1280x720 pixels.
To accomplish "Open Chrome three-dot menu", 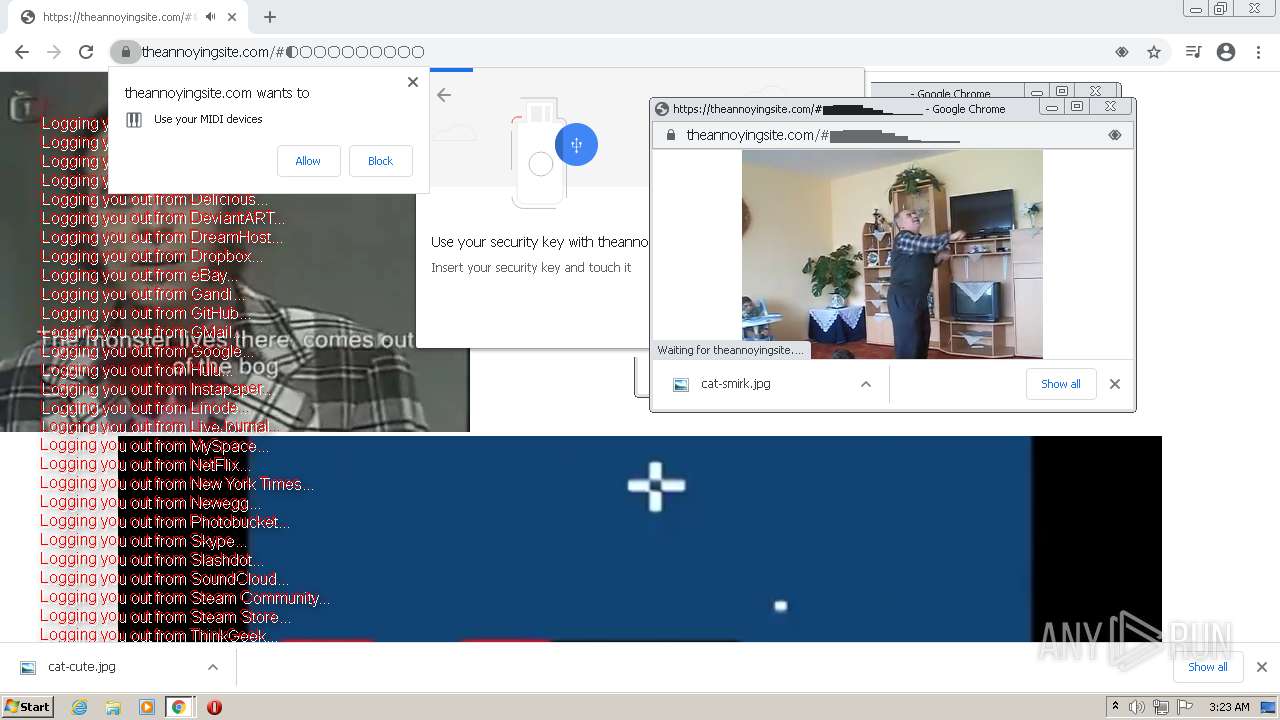I will tap(1259, 52).
